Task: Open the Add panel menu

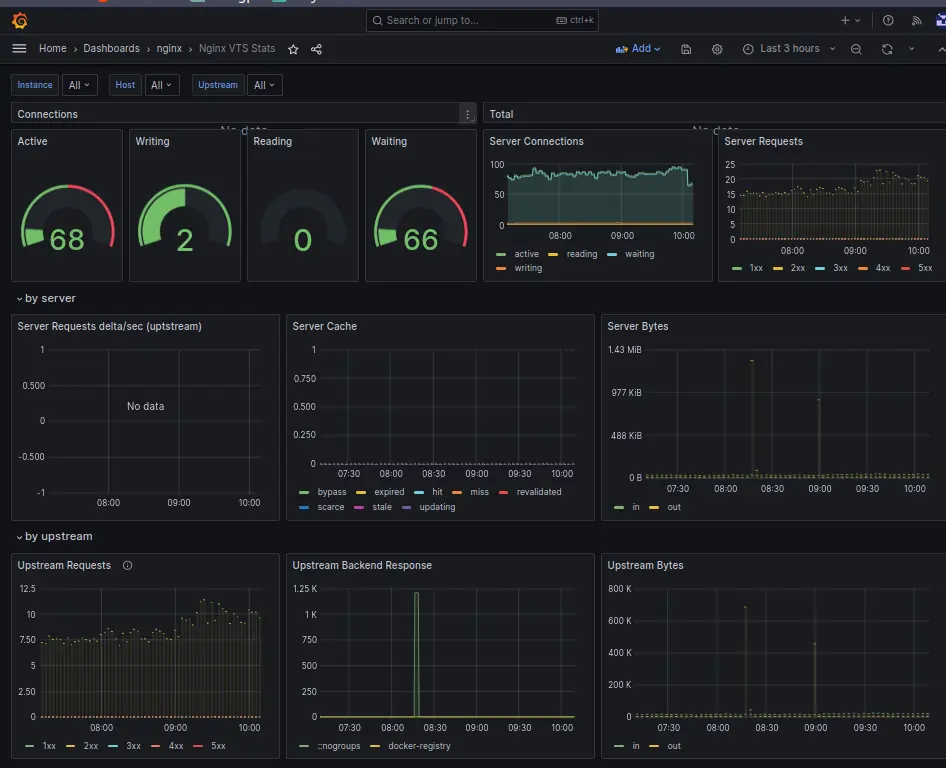Action: coord(637,48)
